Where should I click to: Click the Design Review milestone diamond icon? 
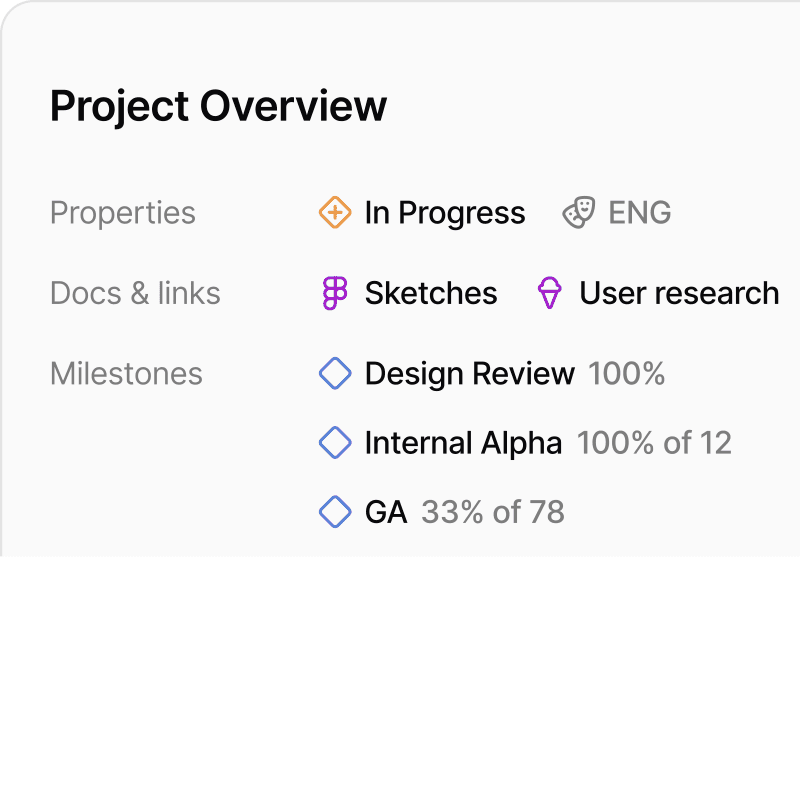point(335,374)
